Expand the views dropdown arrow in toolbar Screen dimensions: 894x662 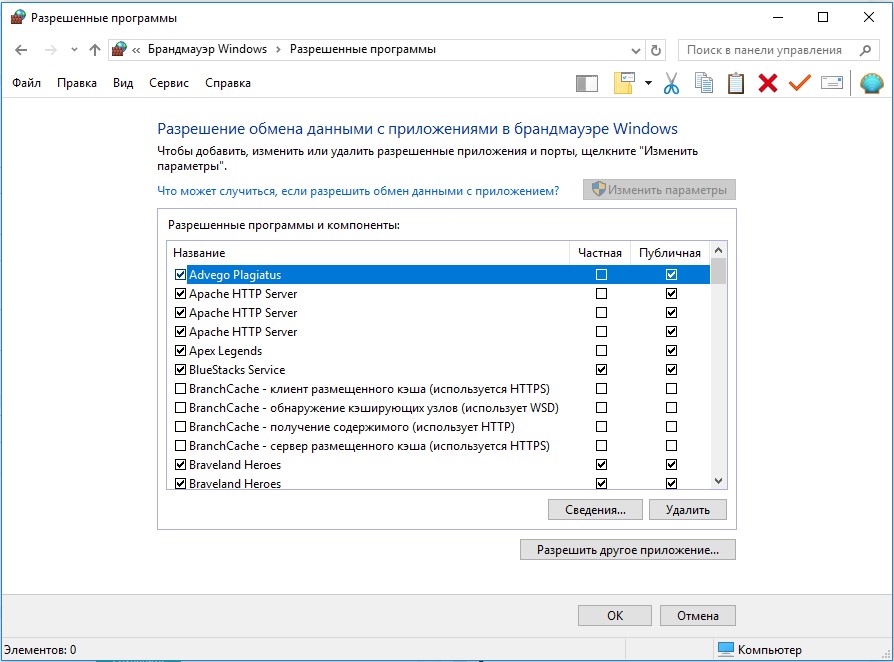(648, 83)
